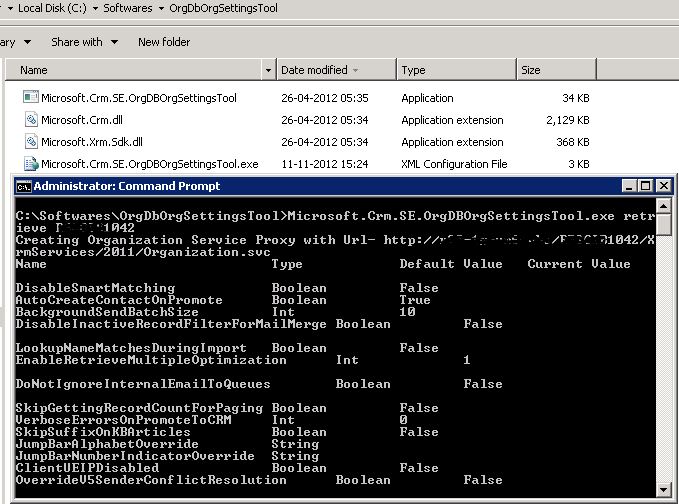The image size is (679, 504).
Task: Navigate to Local Disk (C:) breadcrumb
Action: [54, 8]
